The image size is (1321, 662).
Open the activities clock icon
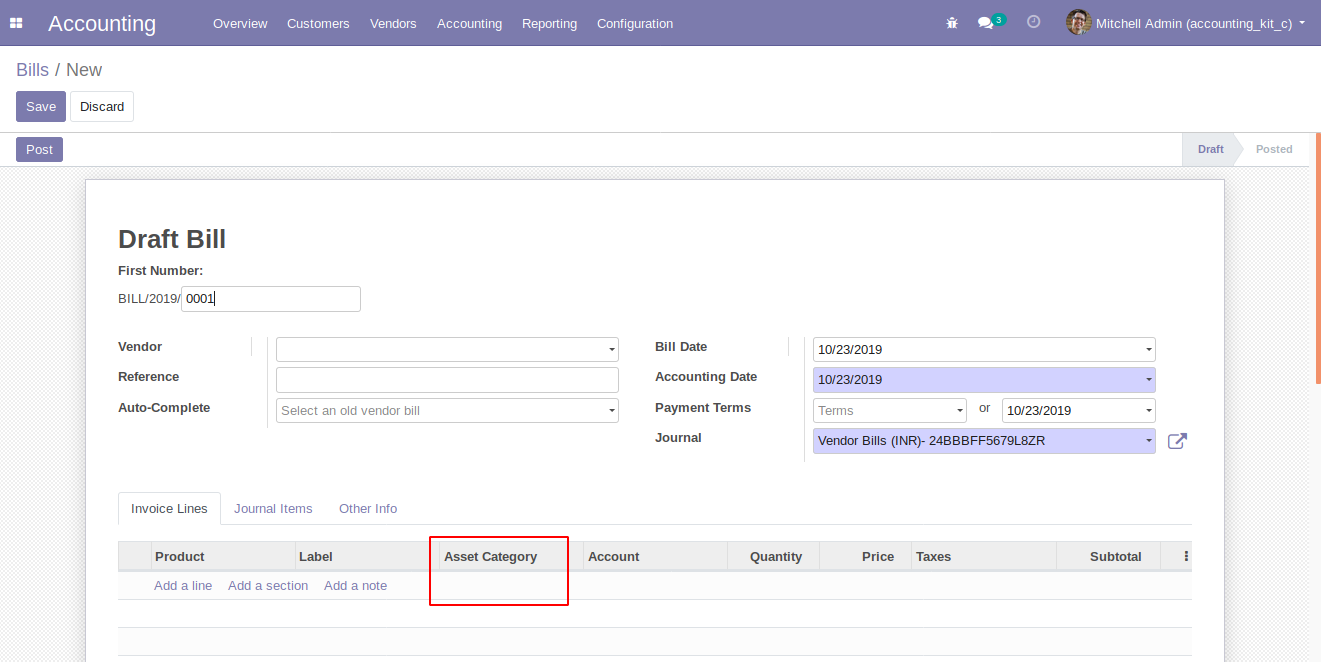coord(1033,22)
